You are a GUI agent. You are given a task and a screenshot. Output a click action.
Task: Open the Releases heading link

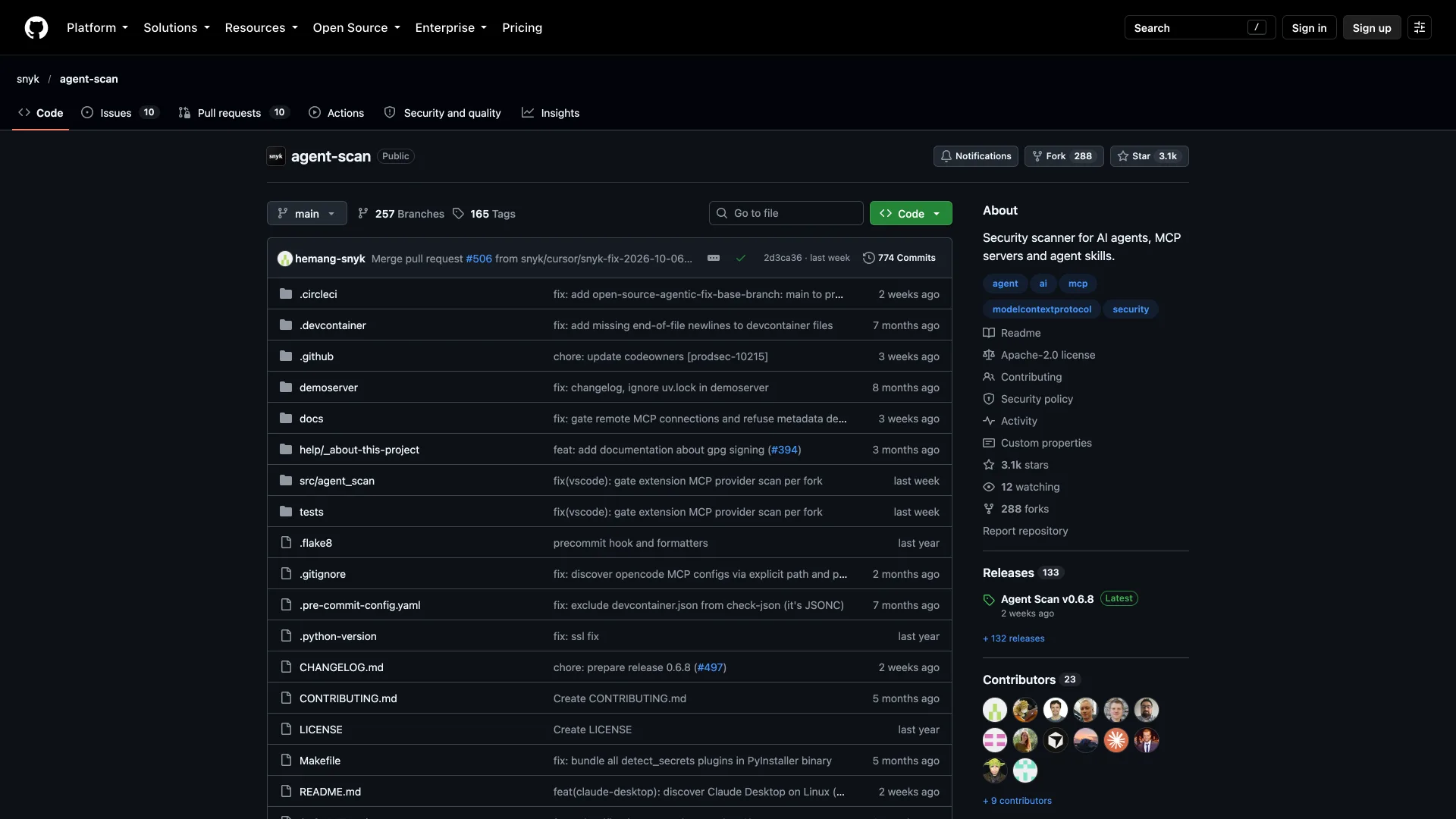pyautogui.click(x=1022, y=573)
